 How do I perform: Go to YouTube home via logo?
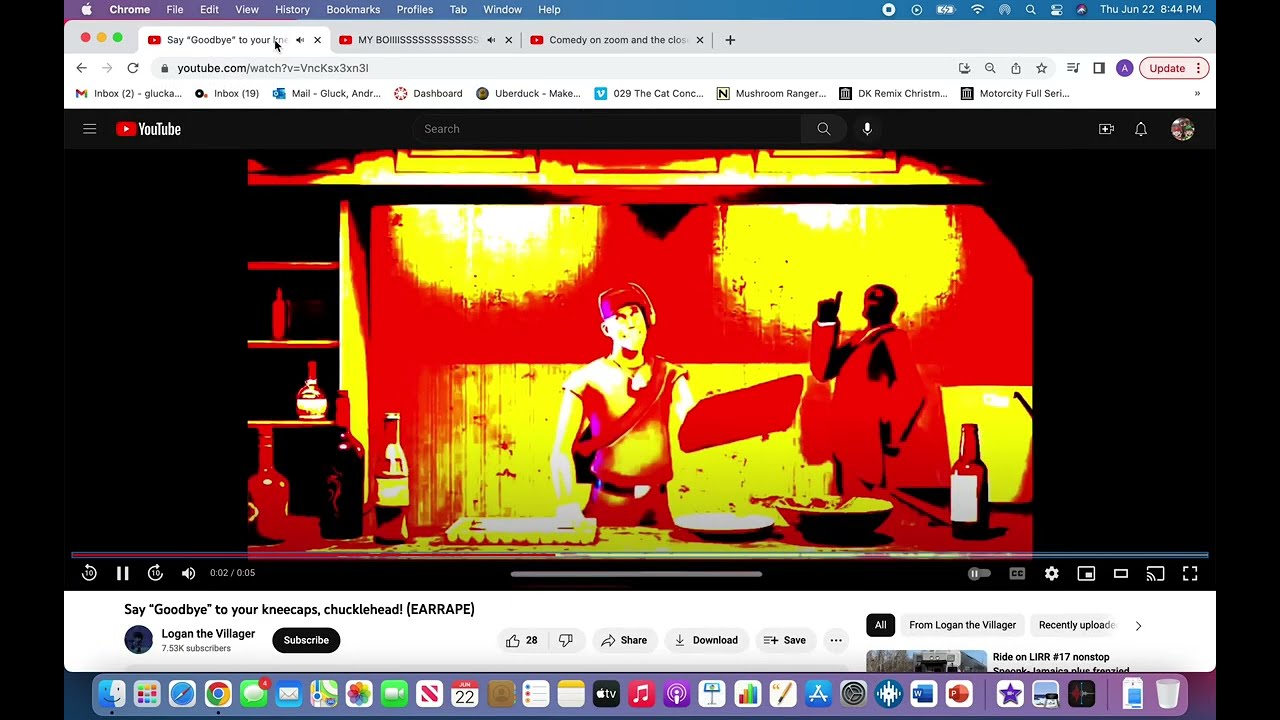[x=148, y=129]
